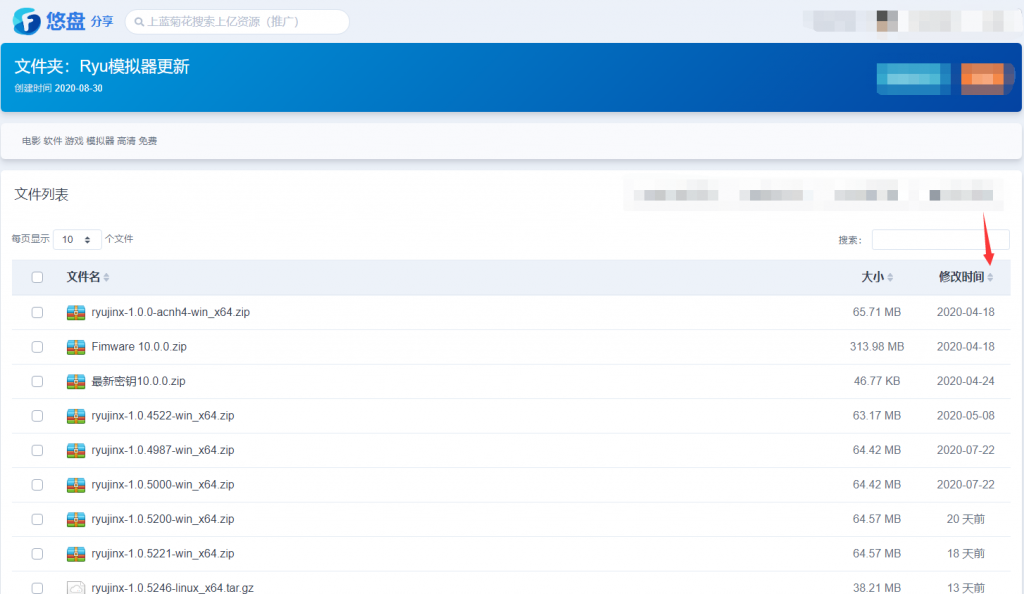Click the 文件名 column header

pos(83,277)
